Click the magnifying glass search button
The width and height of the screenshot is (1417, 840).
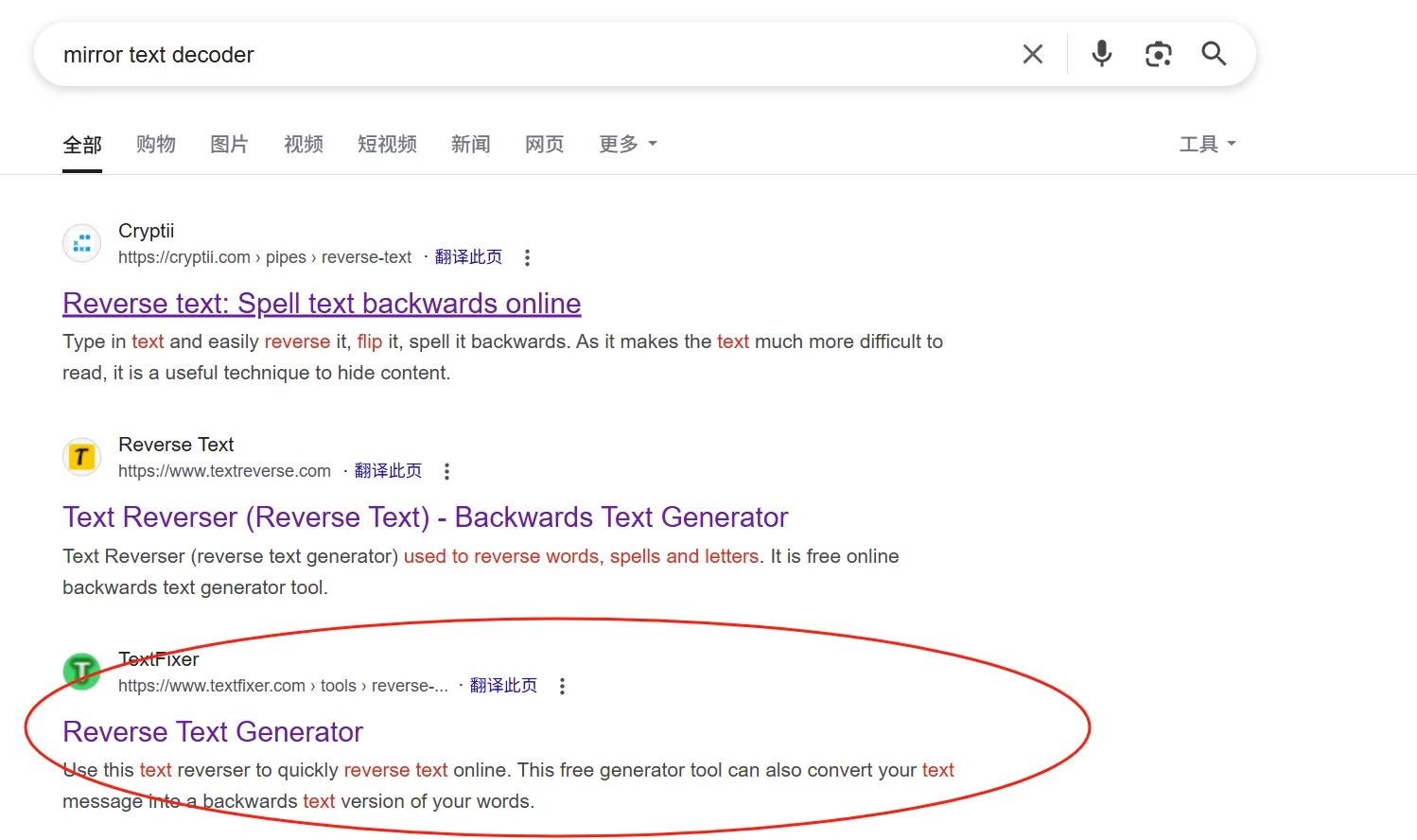coord(1214,54)
